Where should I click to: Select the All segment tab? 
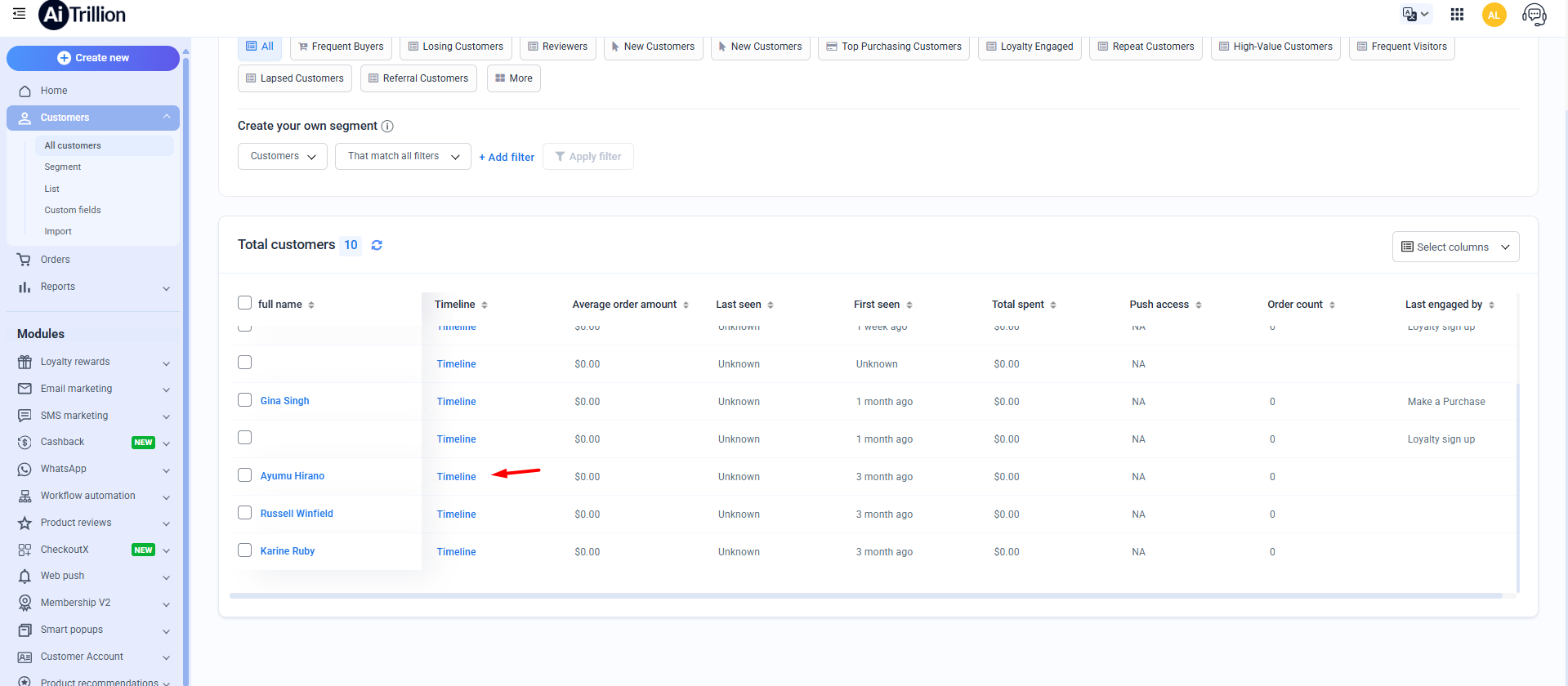point(260,47)
